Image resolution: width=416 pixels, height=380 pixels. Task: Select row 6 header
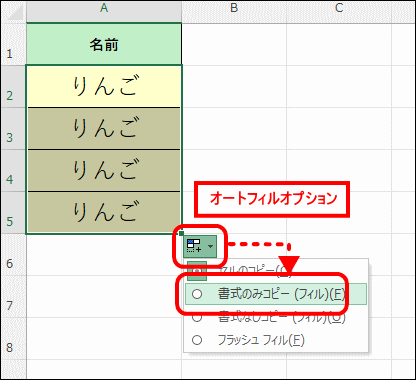click(13, 255)
